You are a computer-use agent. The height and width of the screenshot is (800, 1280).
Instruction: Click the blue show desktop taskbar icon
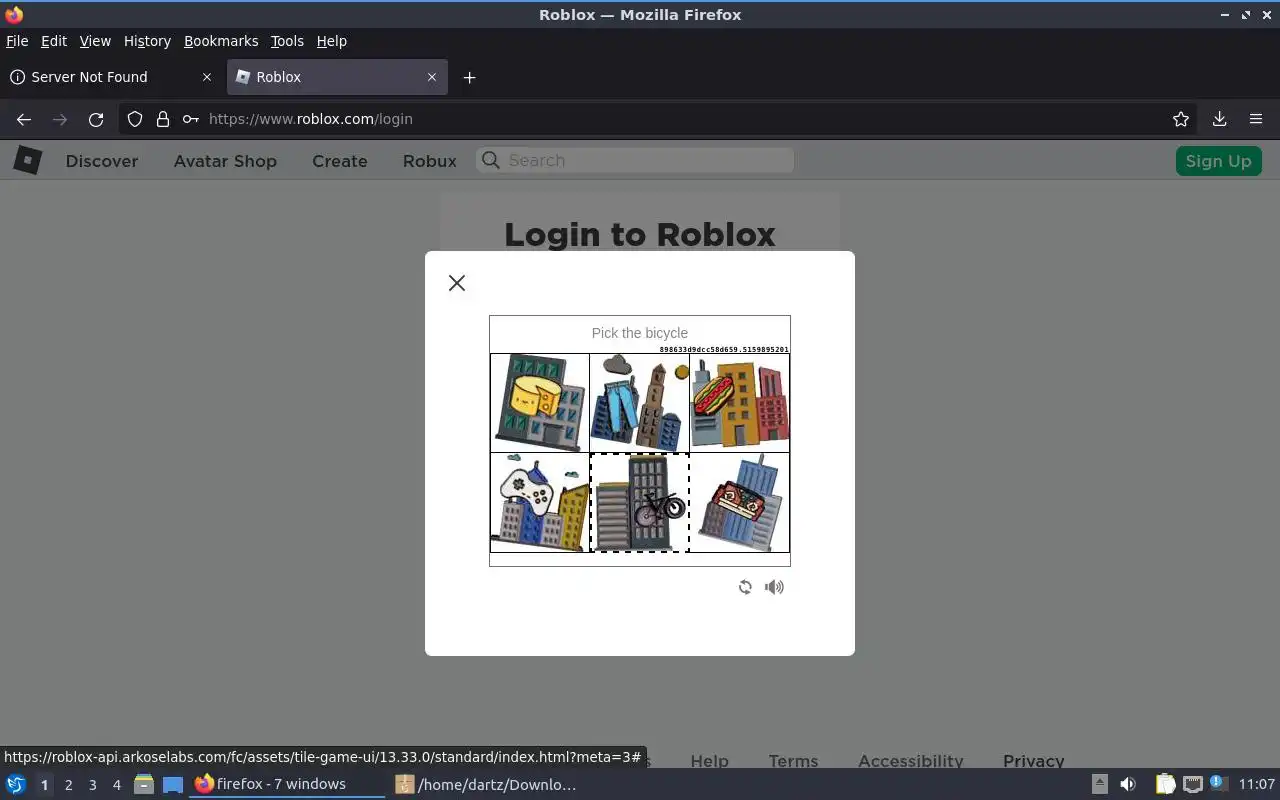click(x=173, y=784)
